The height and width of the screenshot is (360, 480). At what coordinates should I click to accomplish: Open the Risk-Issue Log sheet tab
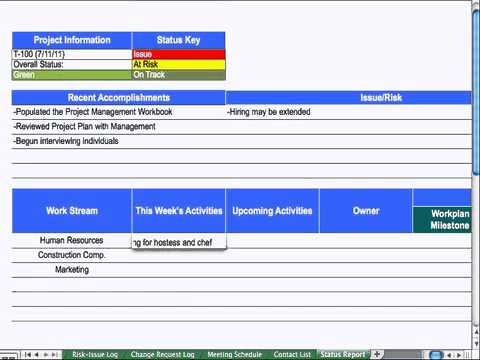(x=95, y=354)
